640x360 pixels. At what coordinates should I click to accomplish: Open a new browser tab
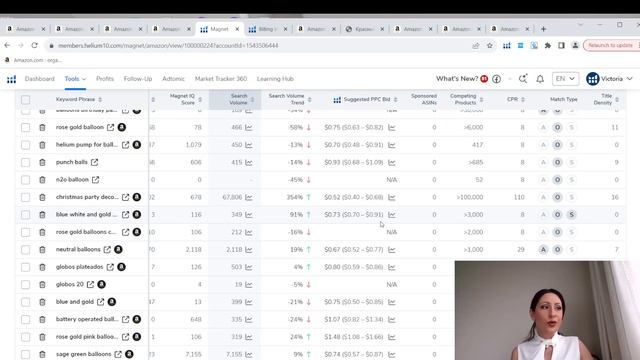tap(543, 29)
